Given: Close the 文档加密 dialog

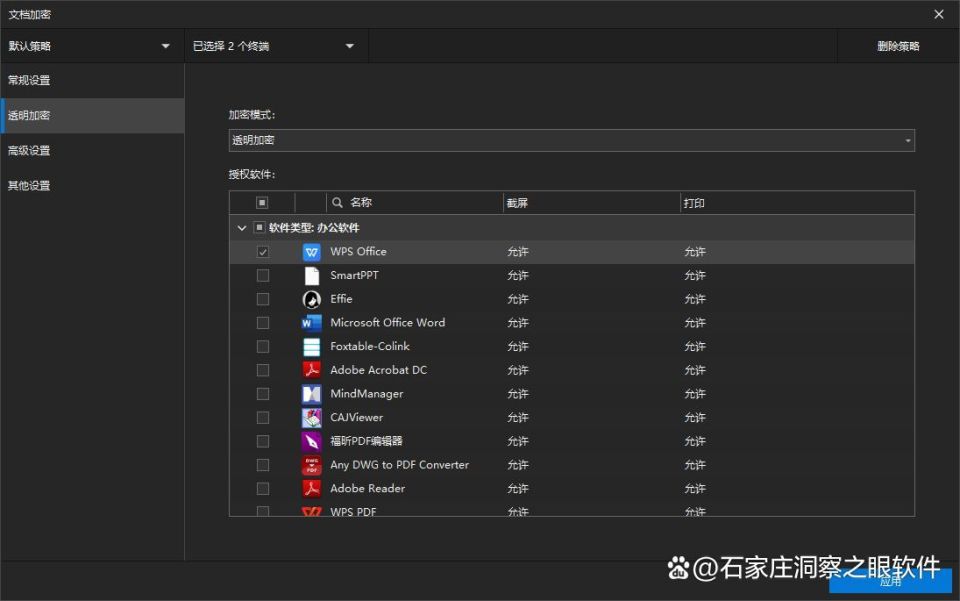Looking at the screenshot, I should point(939,14).
